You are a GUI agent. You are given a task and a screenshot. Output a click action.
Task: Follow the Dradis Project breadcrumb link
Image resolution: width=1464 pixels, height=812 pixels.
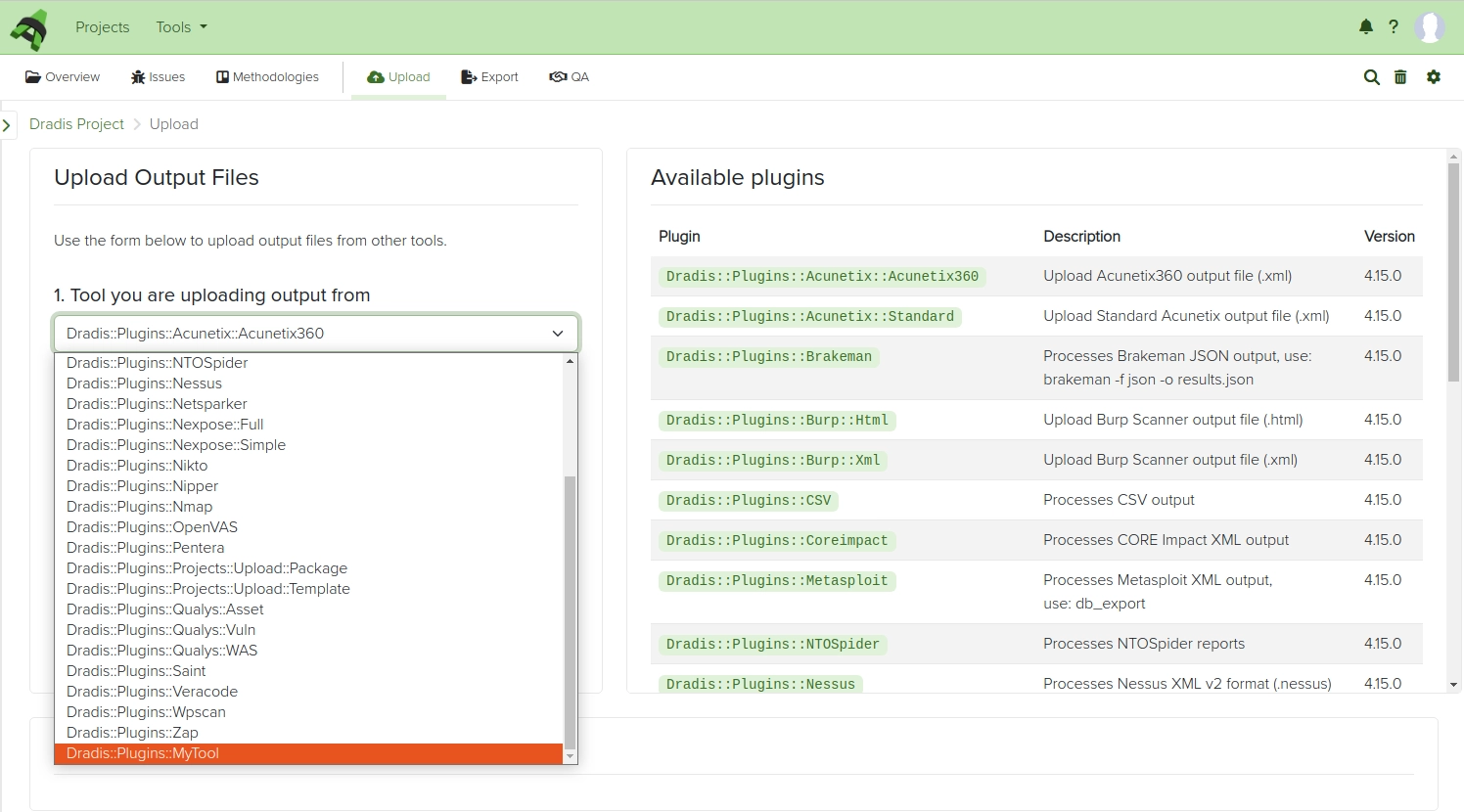(x=76, y=124)
